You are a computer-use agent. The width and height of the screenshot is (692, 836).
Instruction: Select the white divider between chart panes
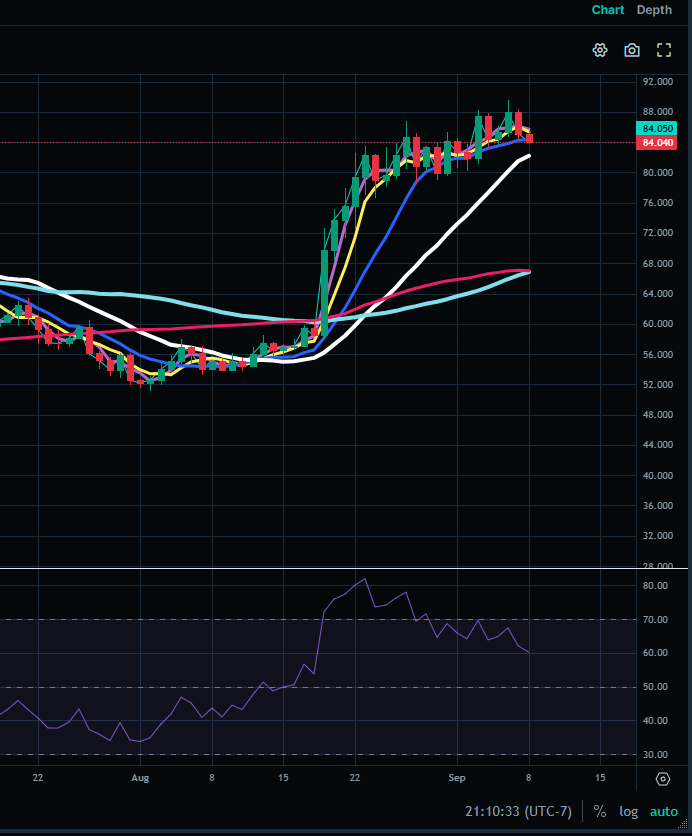pyautogui.click(x=344, y=569)
